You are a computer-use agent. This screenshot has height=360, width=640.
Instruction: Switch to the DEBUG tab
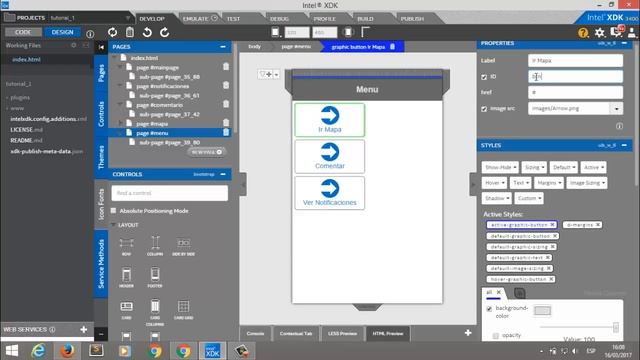[280, 19]
